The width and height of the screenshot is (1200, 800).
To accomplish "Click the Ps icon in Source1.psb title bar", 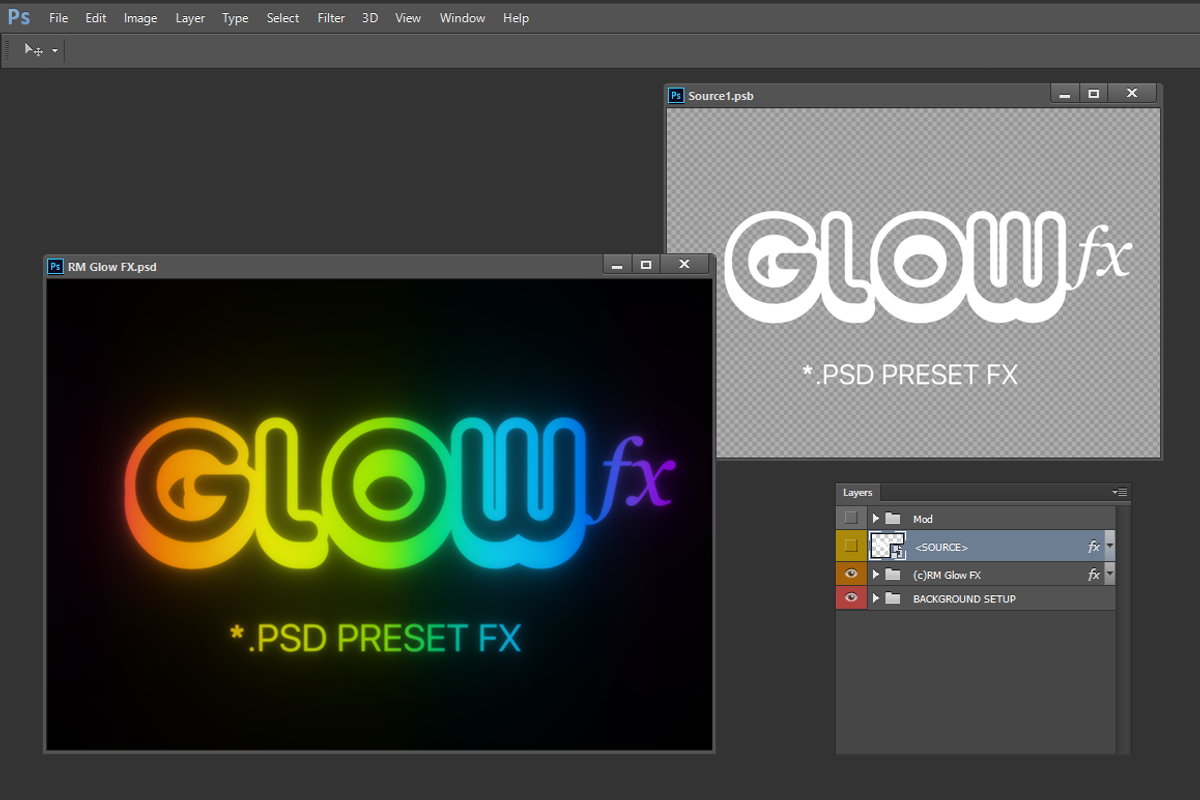I will pos(676,95).
